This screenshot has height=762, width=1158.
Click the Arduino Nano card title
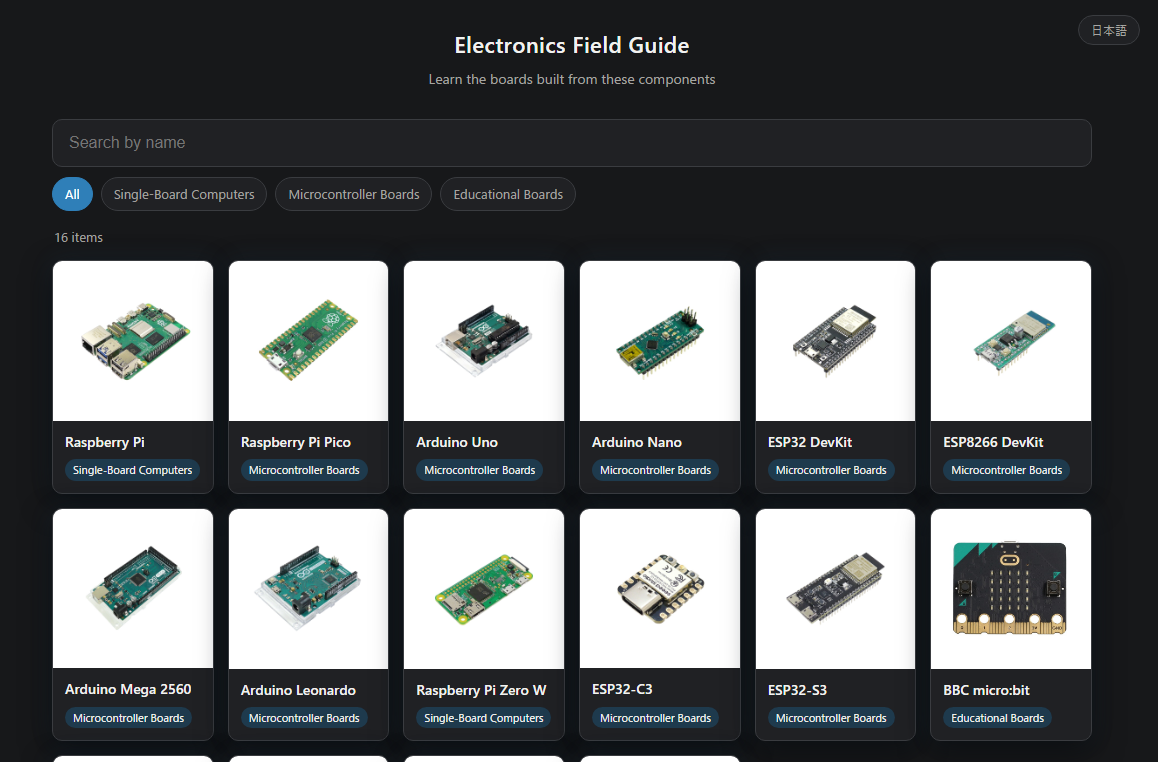pos(637,442)
